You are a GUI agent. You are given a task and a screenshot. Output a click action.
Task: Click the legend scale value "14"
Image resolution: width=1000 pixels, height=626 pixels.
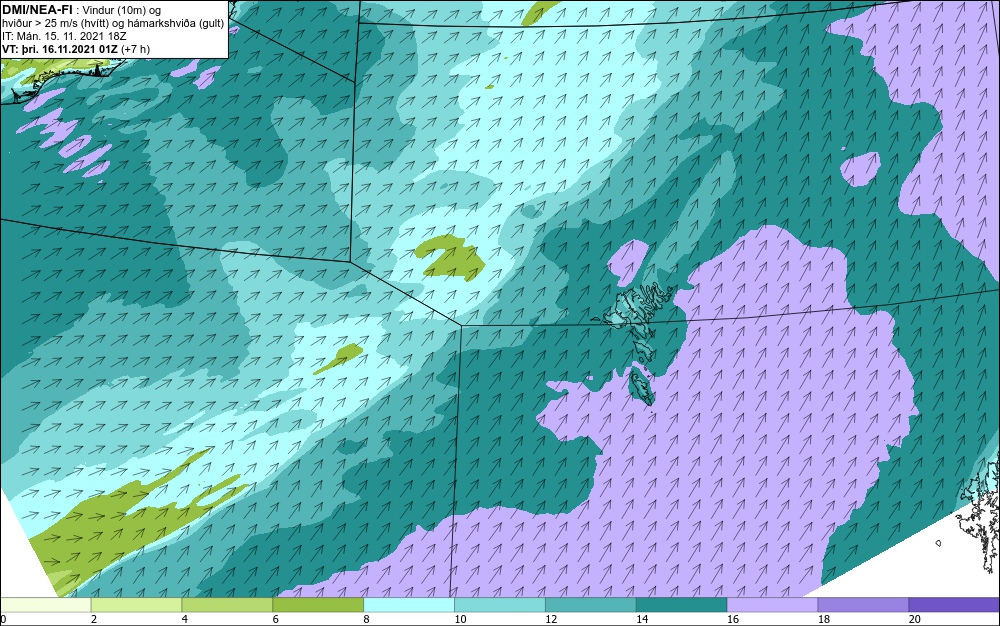tap(642, 619)
